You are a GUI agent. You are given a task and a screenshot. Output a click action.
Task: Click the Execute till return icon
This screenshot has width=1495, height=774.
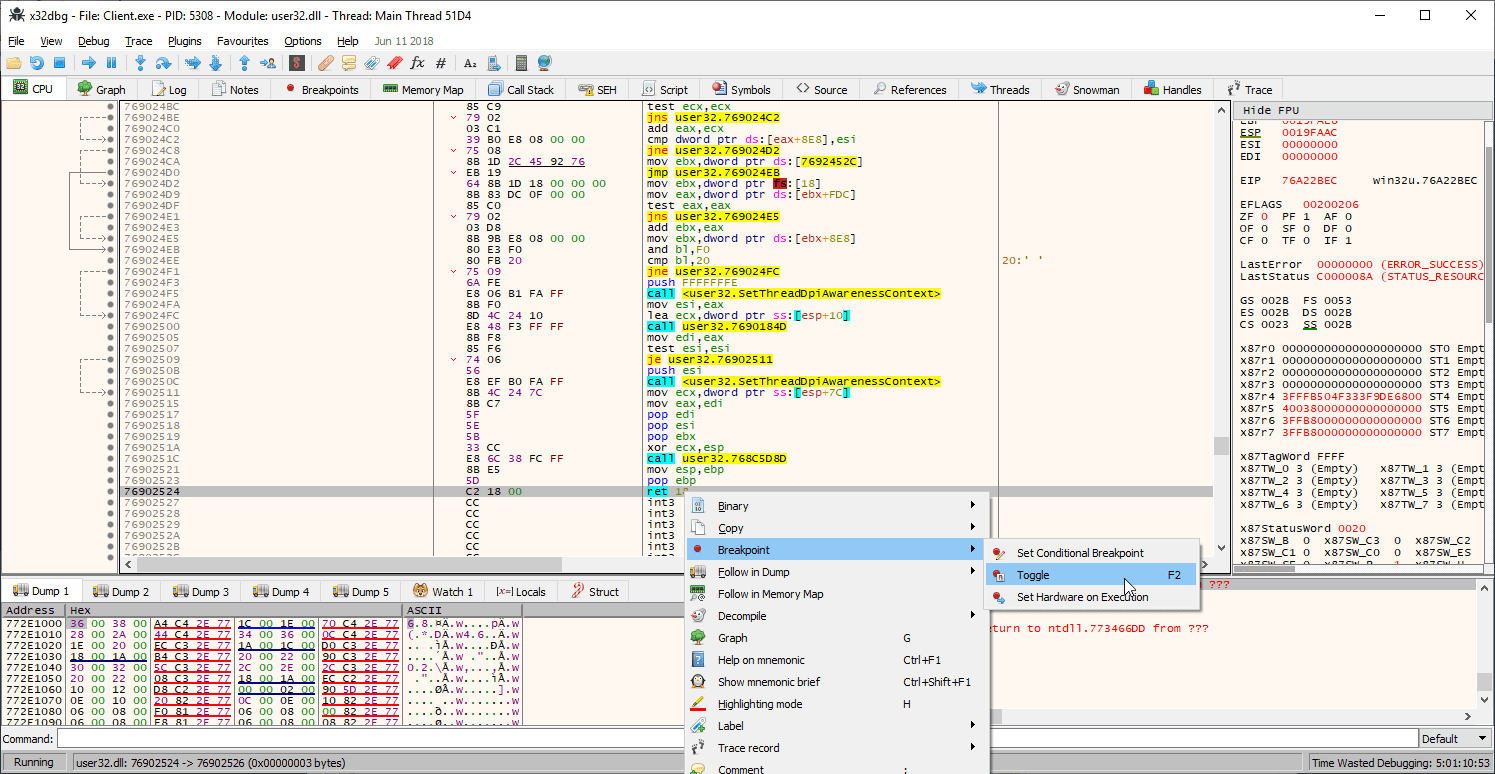(245, 63)
